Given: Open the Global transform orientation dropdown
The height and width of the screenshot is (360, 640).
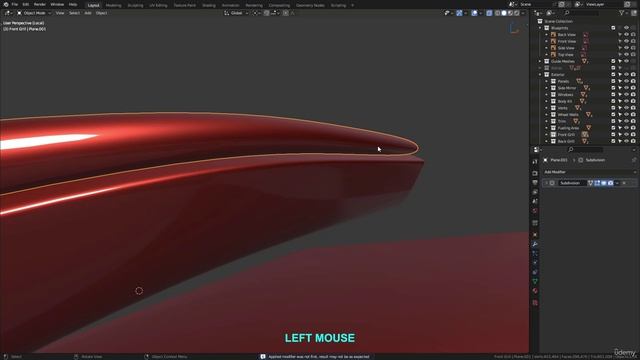Looking at the screenshot, I should 236,13.
